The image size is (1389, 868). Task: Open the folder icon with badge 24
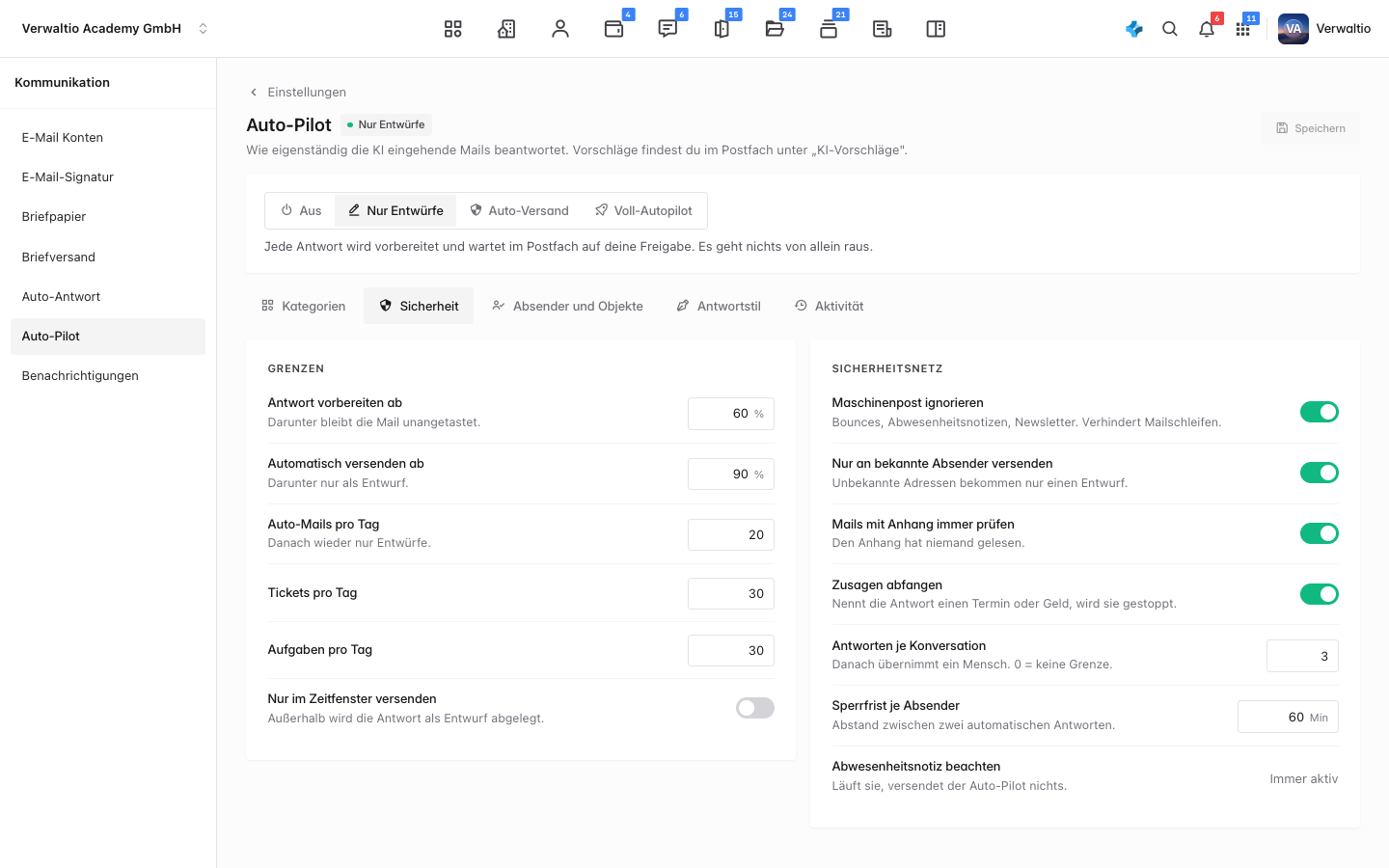(x=775, y=29)
